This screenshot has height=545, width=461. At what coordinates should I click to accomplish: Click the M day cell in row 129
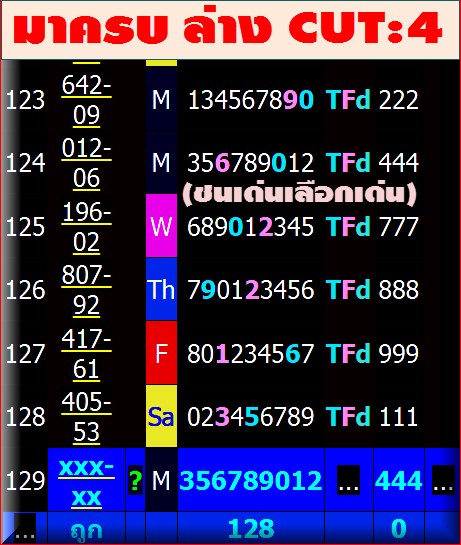[161, 480]
